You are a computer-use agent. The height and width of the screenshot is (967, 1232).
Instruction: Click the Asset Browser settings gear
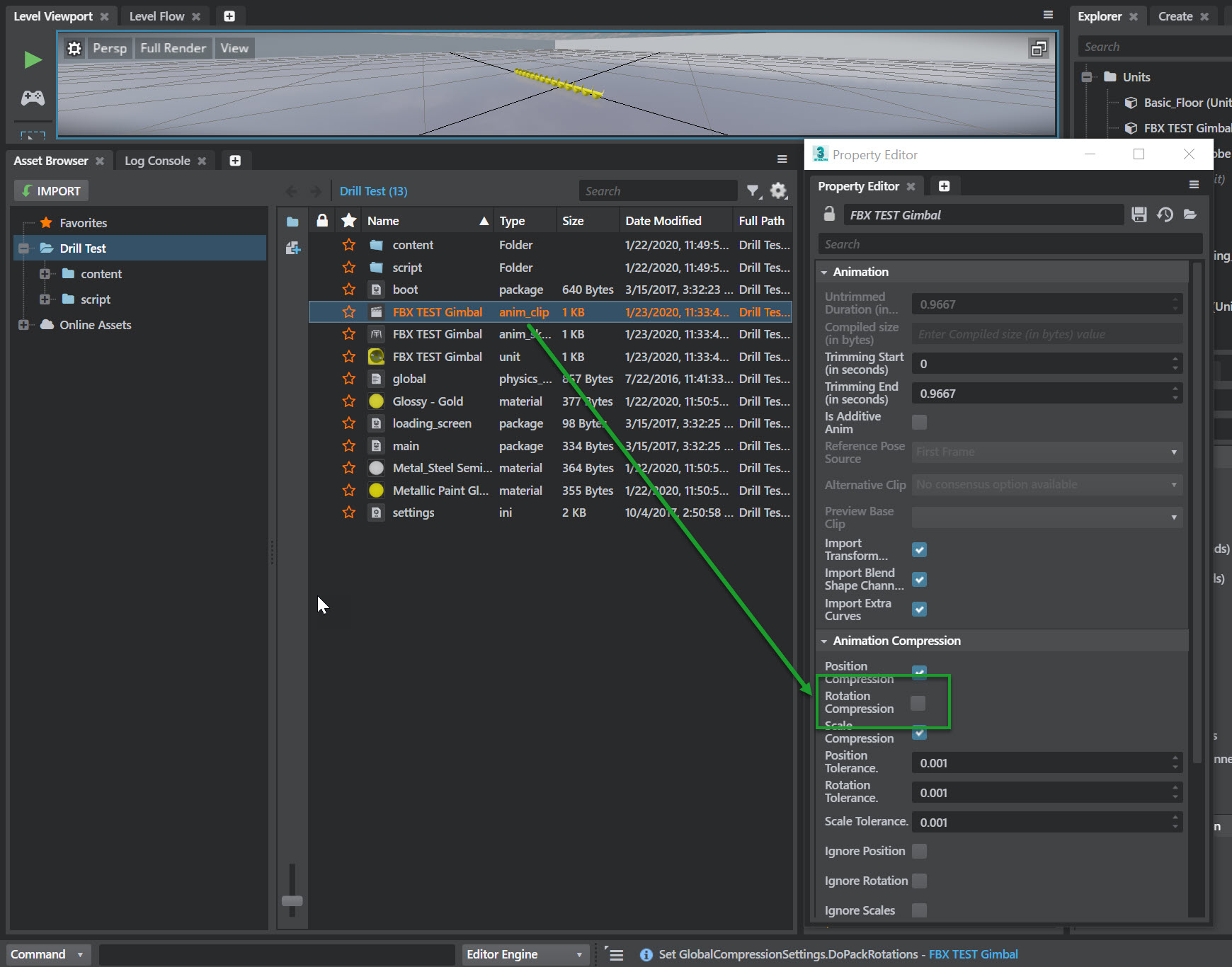click(778, 190)
